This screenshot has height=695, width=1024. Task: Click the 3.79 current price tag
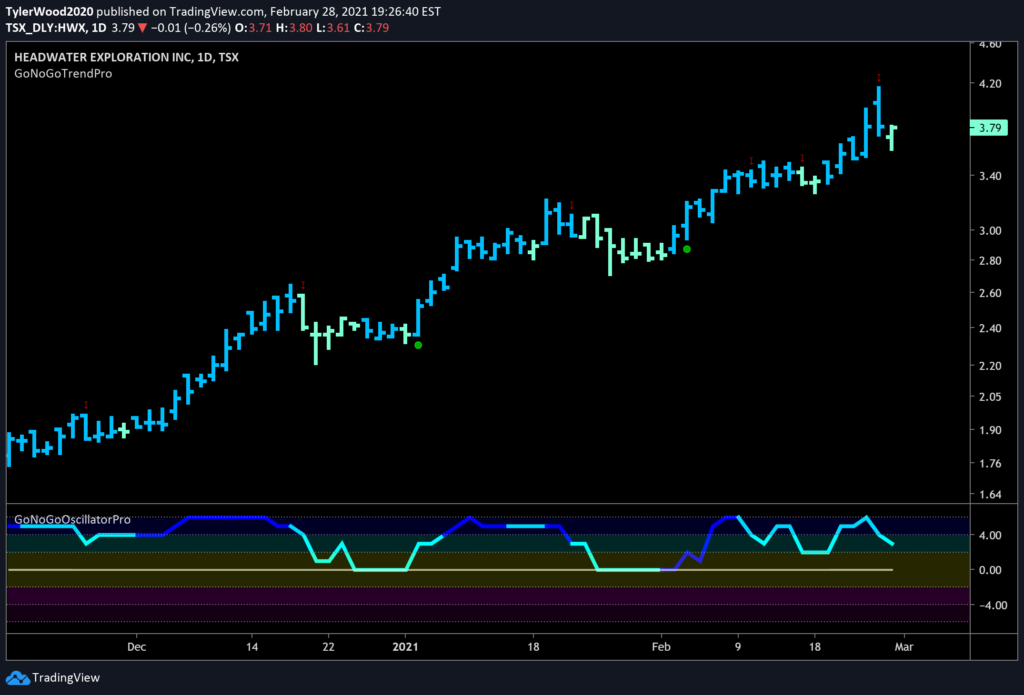pos(990,128)
